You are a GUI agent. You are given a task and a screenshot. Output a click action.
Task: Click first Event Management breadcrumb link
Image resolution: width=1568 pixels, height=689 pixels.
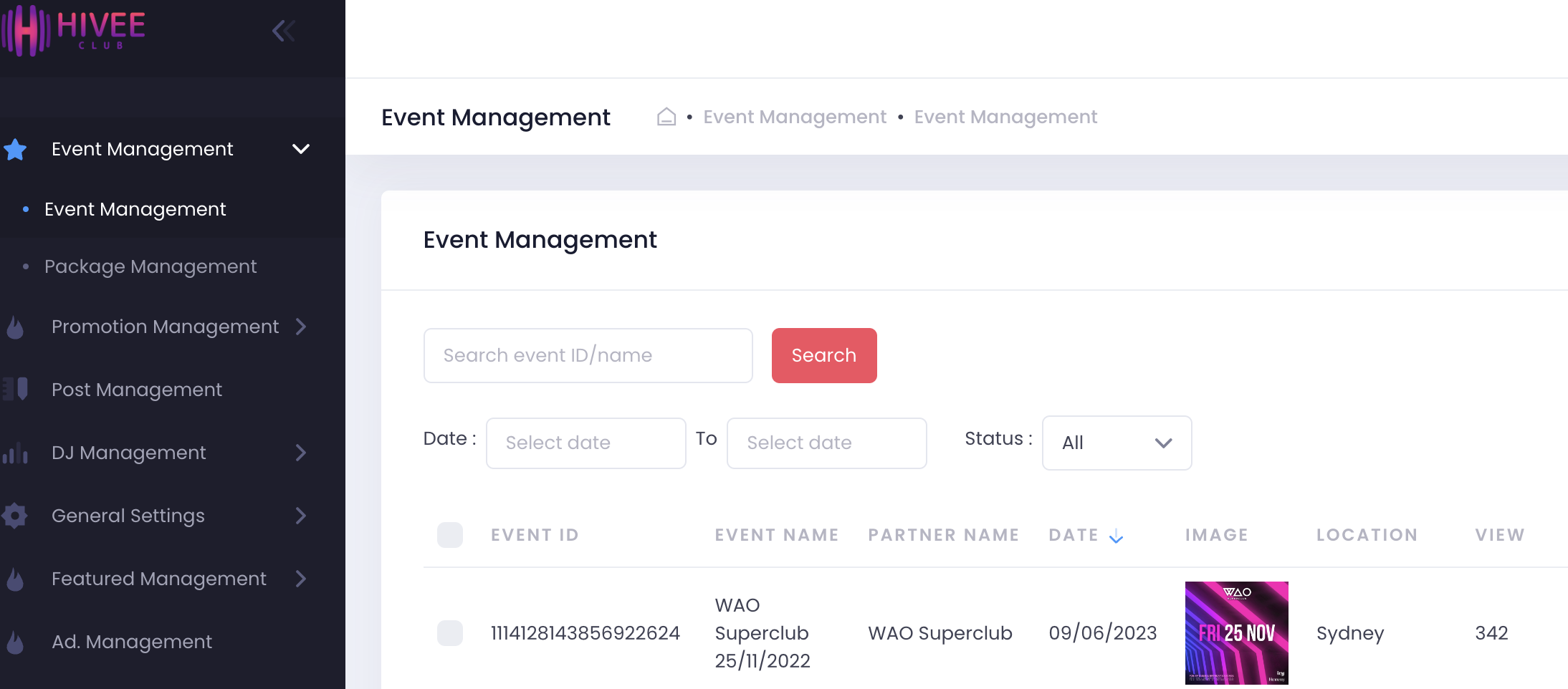[795, 117]
